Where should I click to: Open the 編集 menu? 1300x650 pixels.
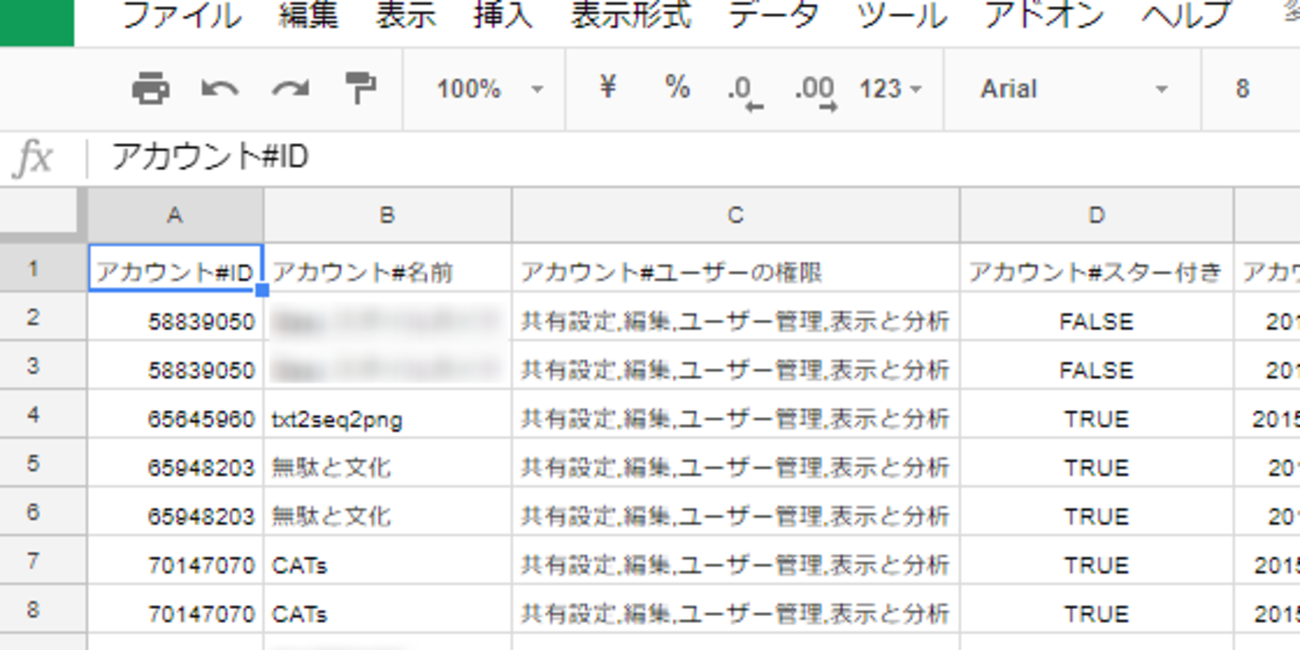(x=309, y=16)
